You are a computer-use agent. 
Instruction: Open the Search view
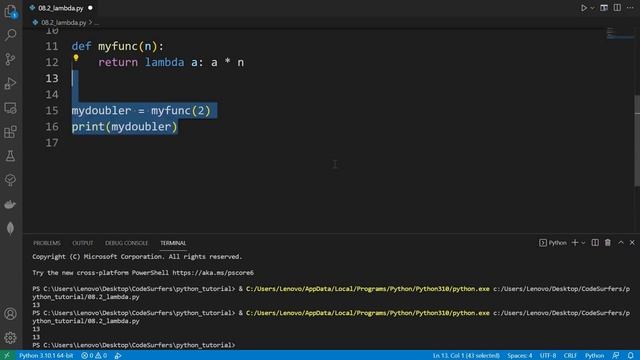(10, 35)
